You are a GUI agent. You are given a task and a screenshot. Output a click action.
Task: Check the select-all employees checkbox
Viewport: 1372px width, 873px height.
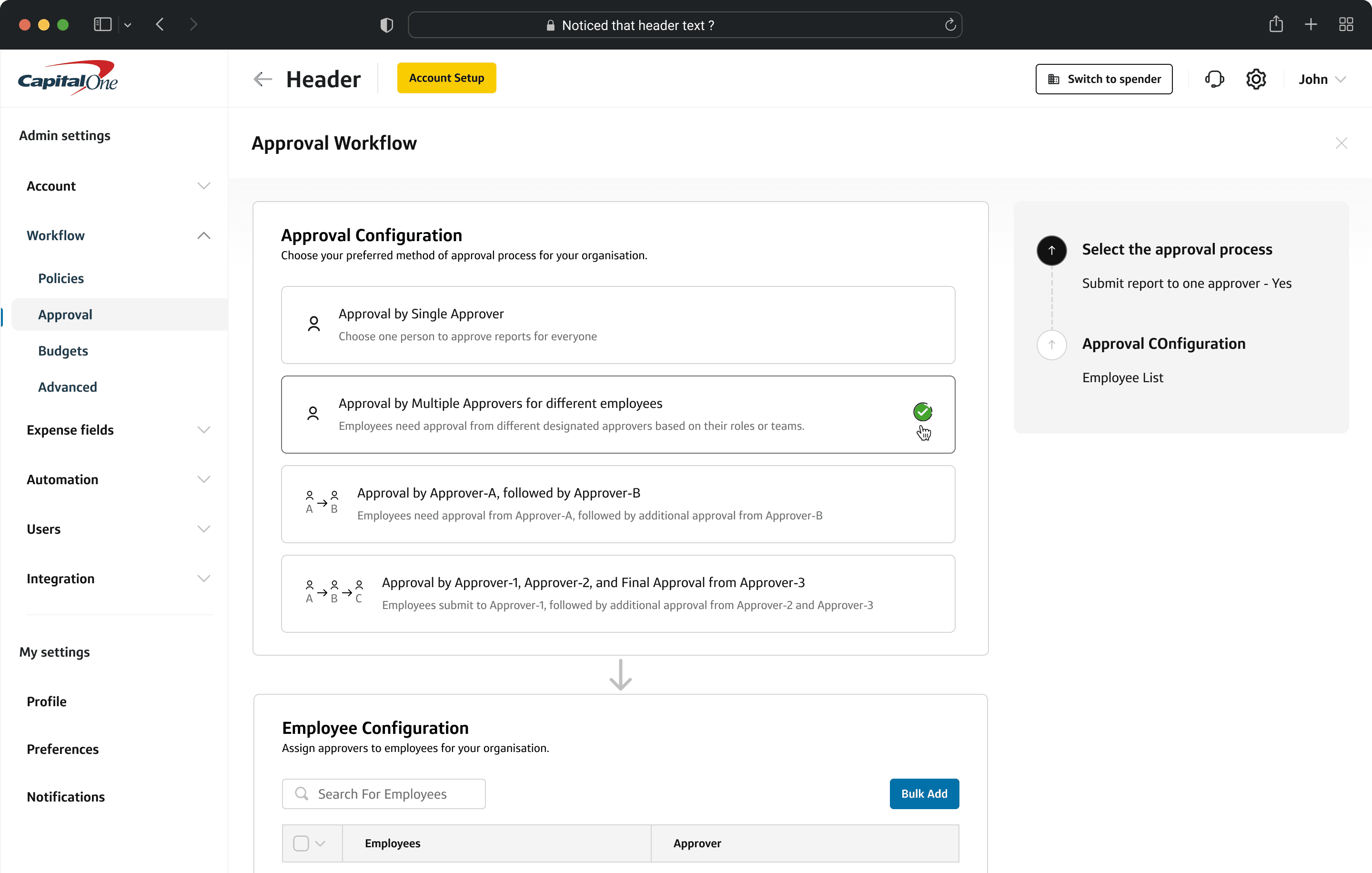(301, 843)
